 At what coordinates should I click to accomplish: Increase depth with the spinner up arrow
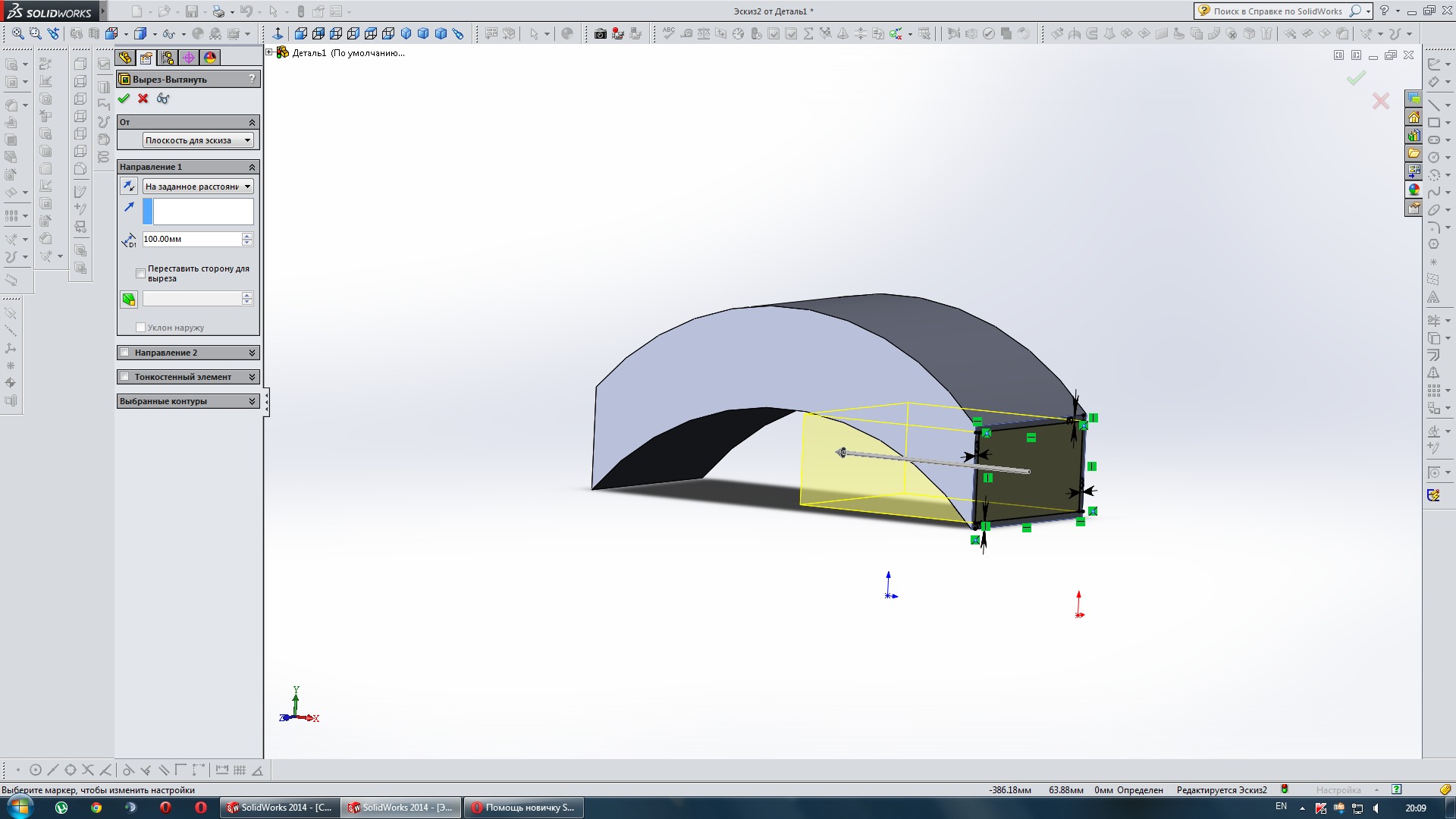[x=247, y=236]
